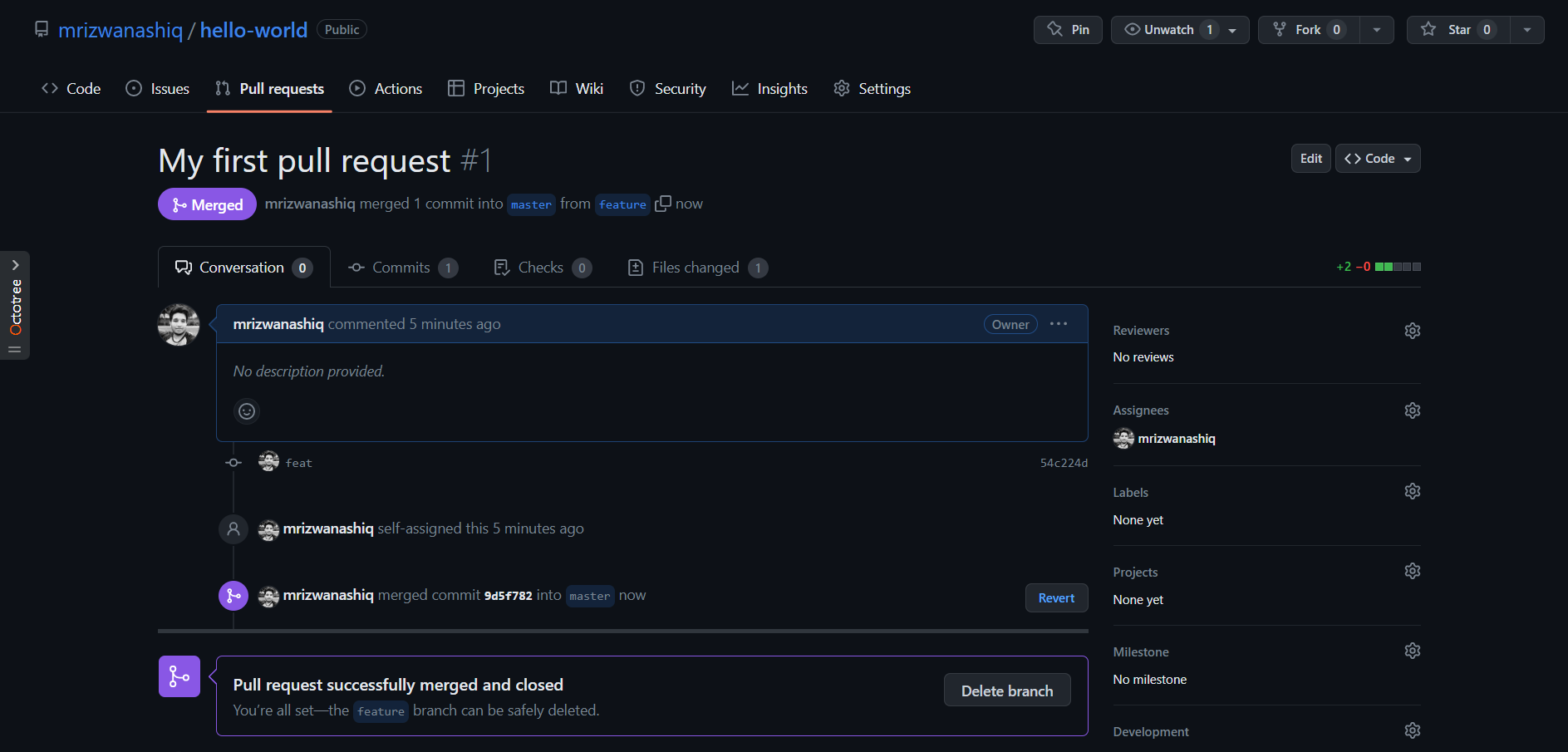
Task: Go to repository Settings tab
Action: point(872,89)
